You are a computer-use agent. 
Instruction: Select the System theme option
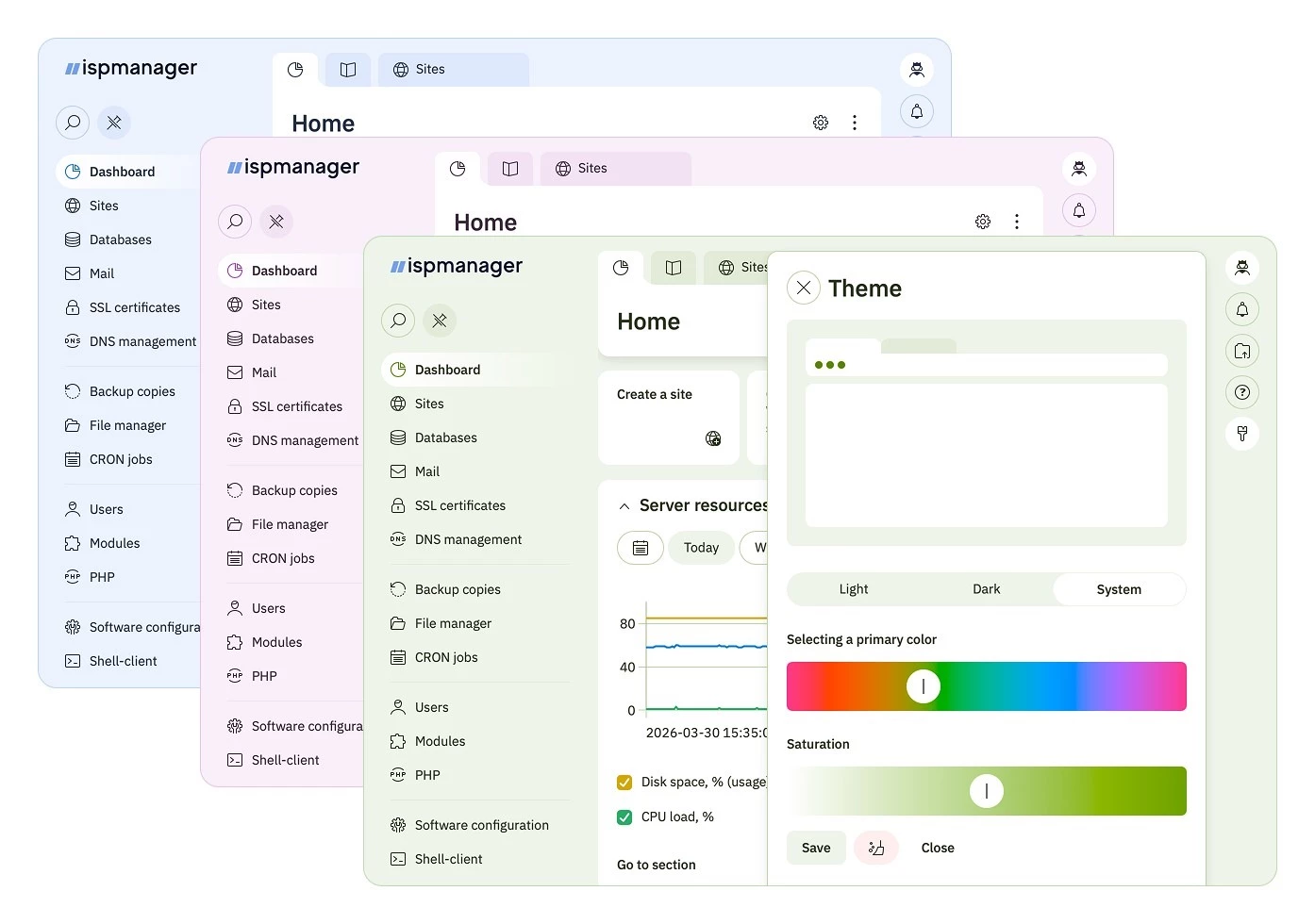[1119, 588]
